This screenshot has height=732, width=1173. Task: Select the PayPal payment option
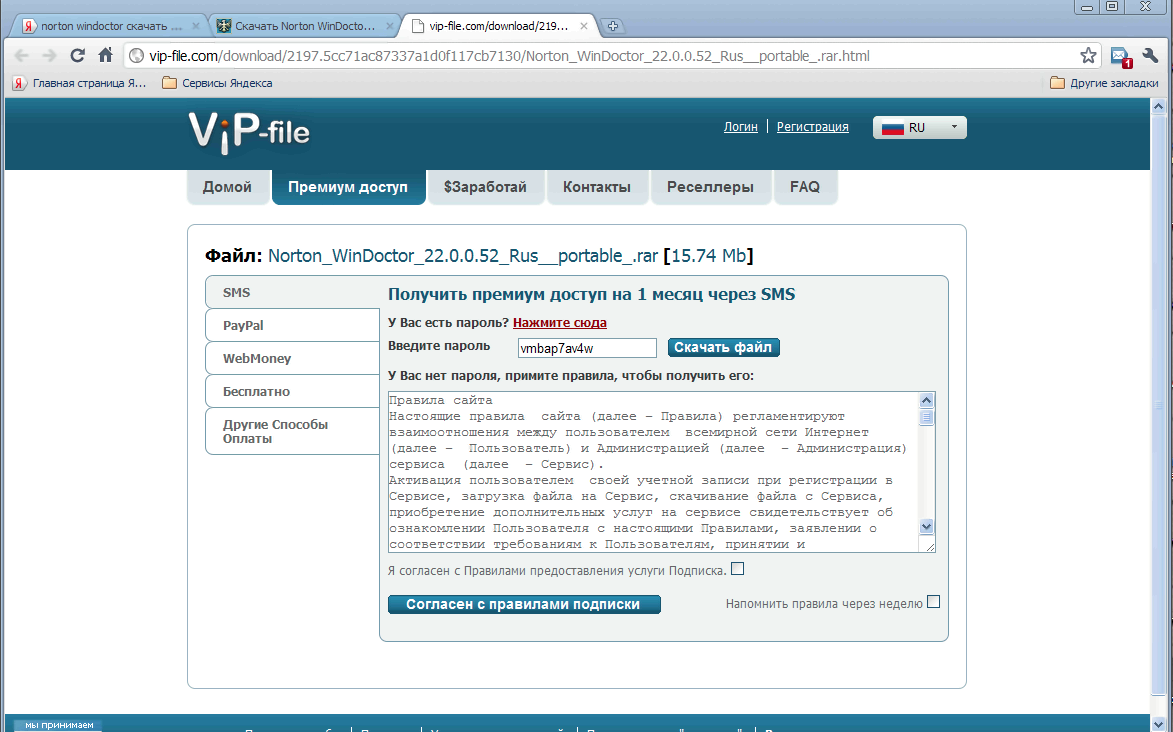(x=293, y=326)
